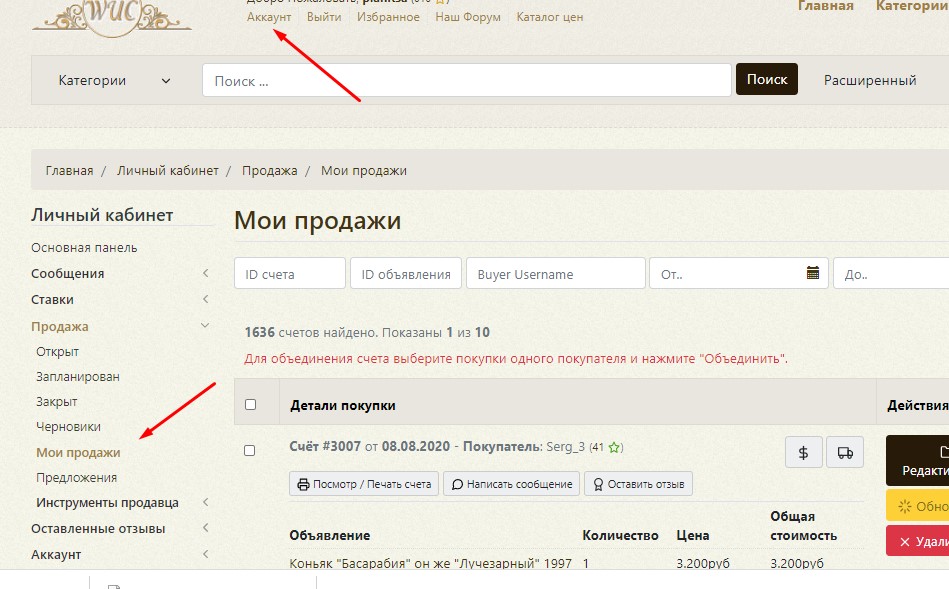The width and height of the screenshot is (949, 589).
Task: Click the star rating next to Serg_3
Action: 616,447
